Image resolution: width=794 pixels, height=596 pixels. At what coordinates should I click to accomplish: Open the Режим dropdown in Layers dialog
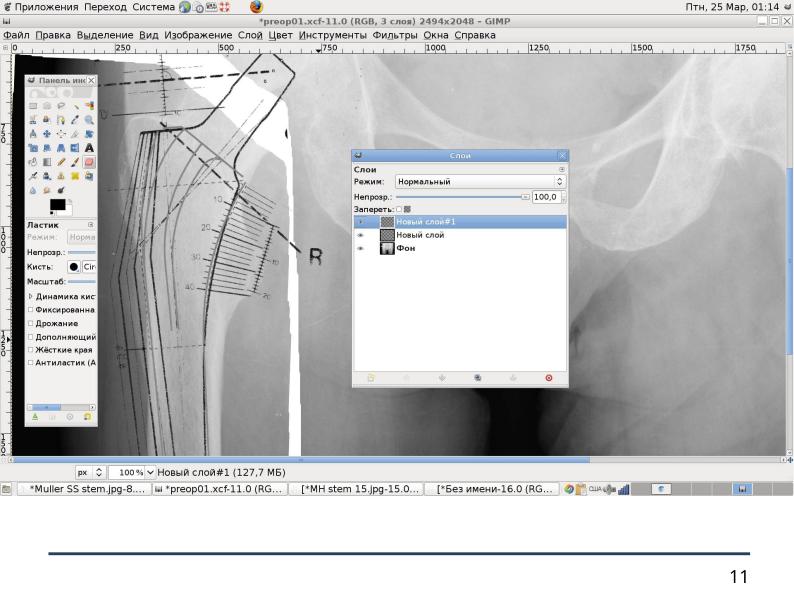coord(479,182)
